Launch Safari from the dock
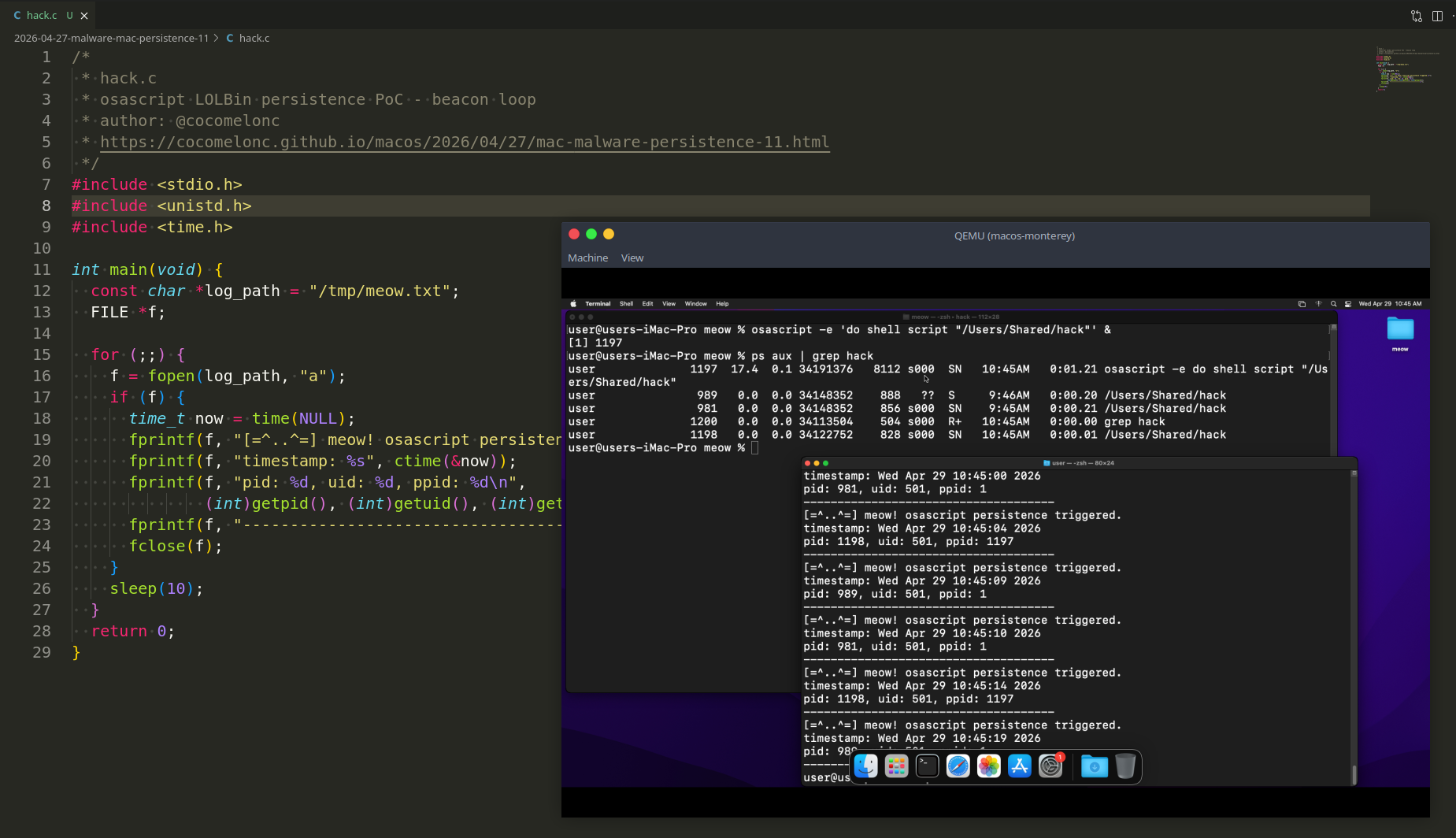1456x838 pixels. pos(958,766)
